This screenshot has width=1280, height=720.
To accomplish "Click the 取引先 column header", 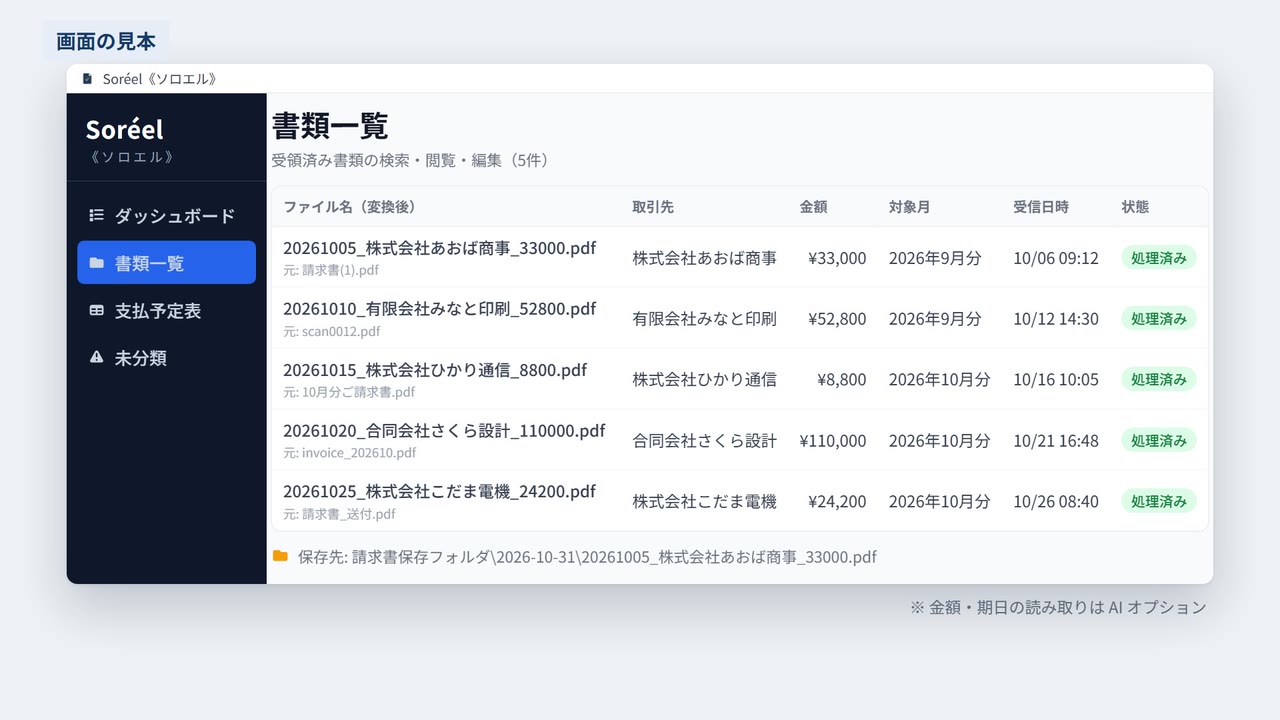I will coord(653,207).
